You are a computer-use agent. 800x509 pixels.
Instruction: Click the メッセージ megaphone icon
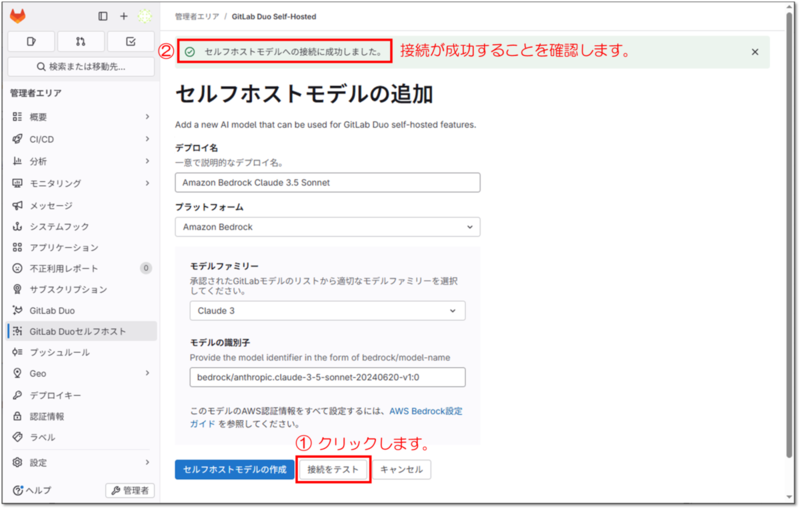[x=17, y=205]
